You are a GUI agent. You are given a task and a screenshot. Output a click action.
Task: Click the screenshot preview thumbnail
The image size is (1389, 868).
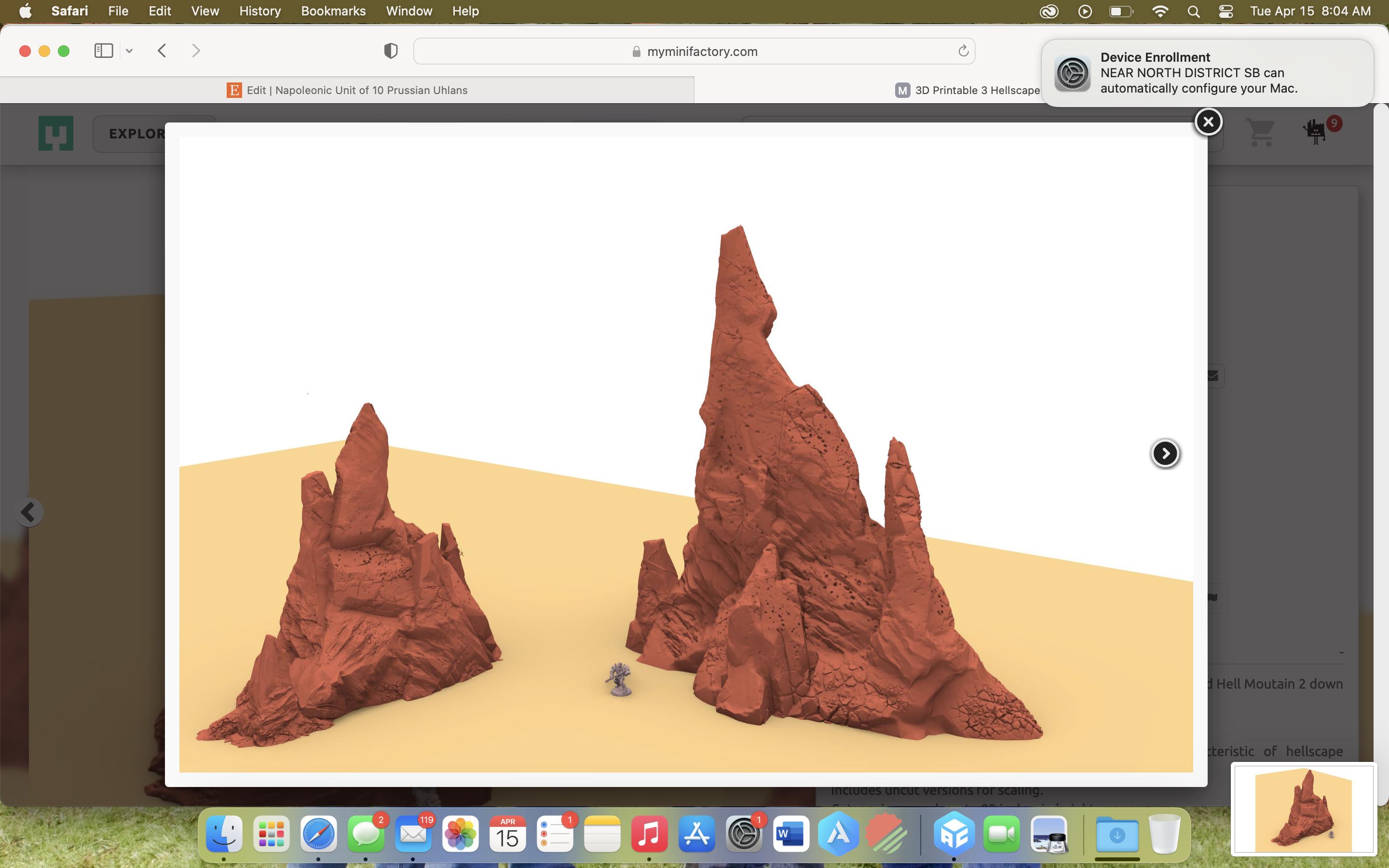[1304, 808]
